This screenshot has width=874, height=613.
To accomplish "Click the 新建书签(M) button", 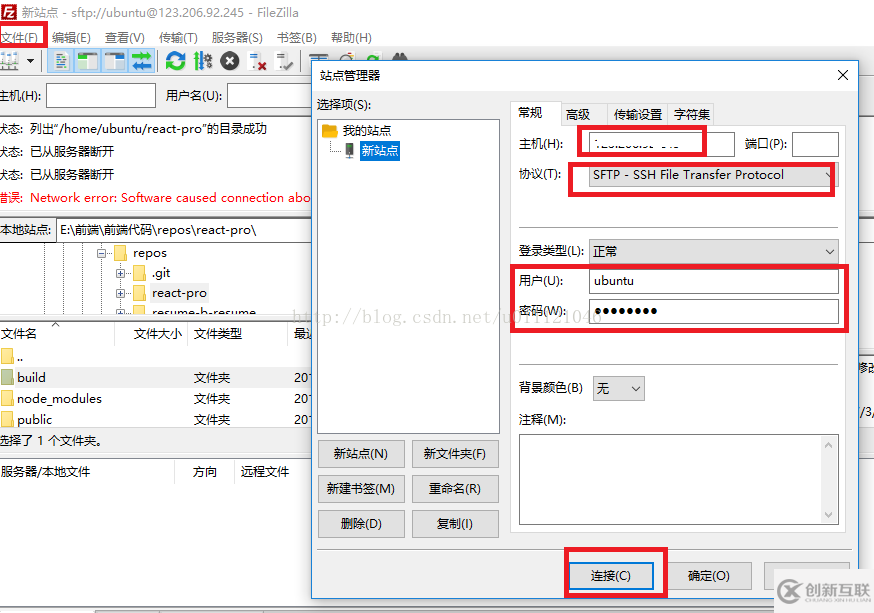I will 361,489.
